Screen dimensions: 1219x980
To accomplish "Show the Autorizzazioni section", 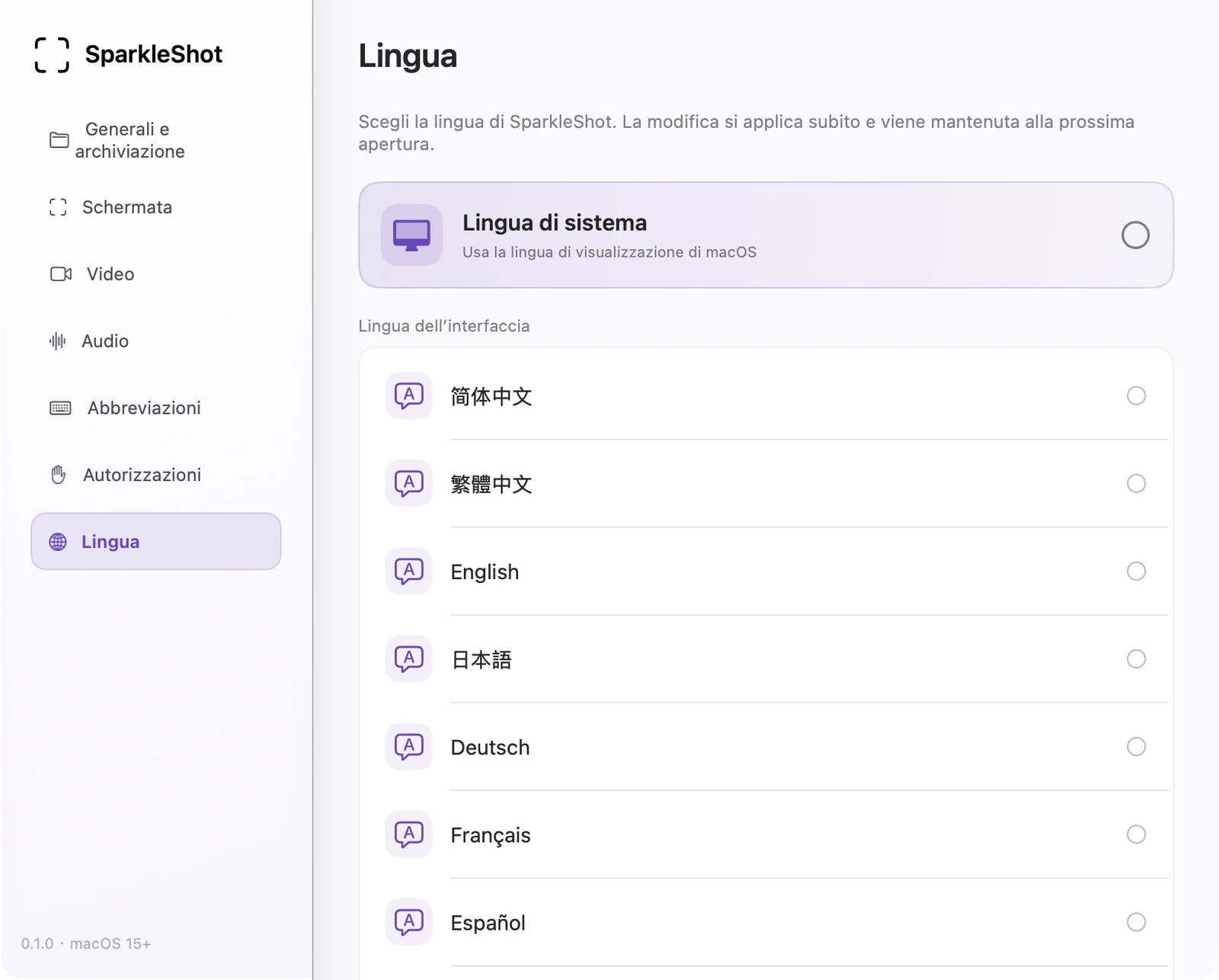I will pyautogui.click(x=156, y=475).
